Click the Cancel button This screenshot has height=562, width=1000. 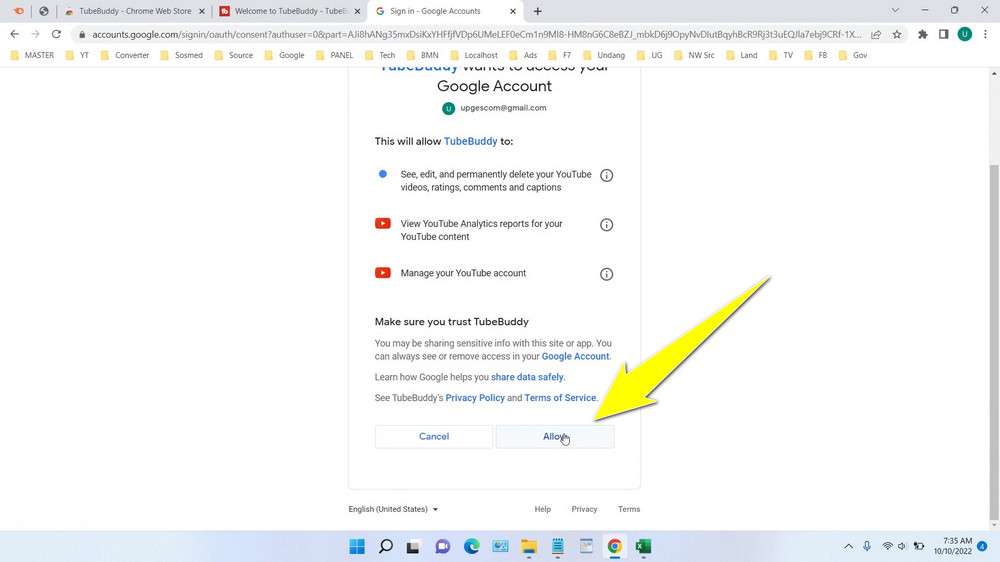(x=434, y=437)
